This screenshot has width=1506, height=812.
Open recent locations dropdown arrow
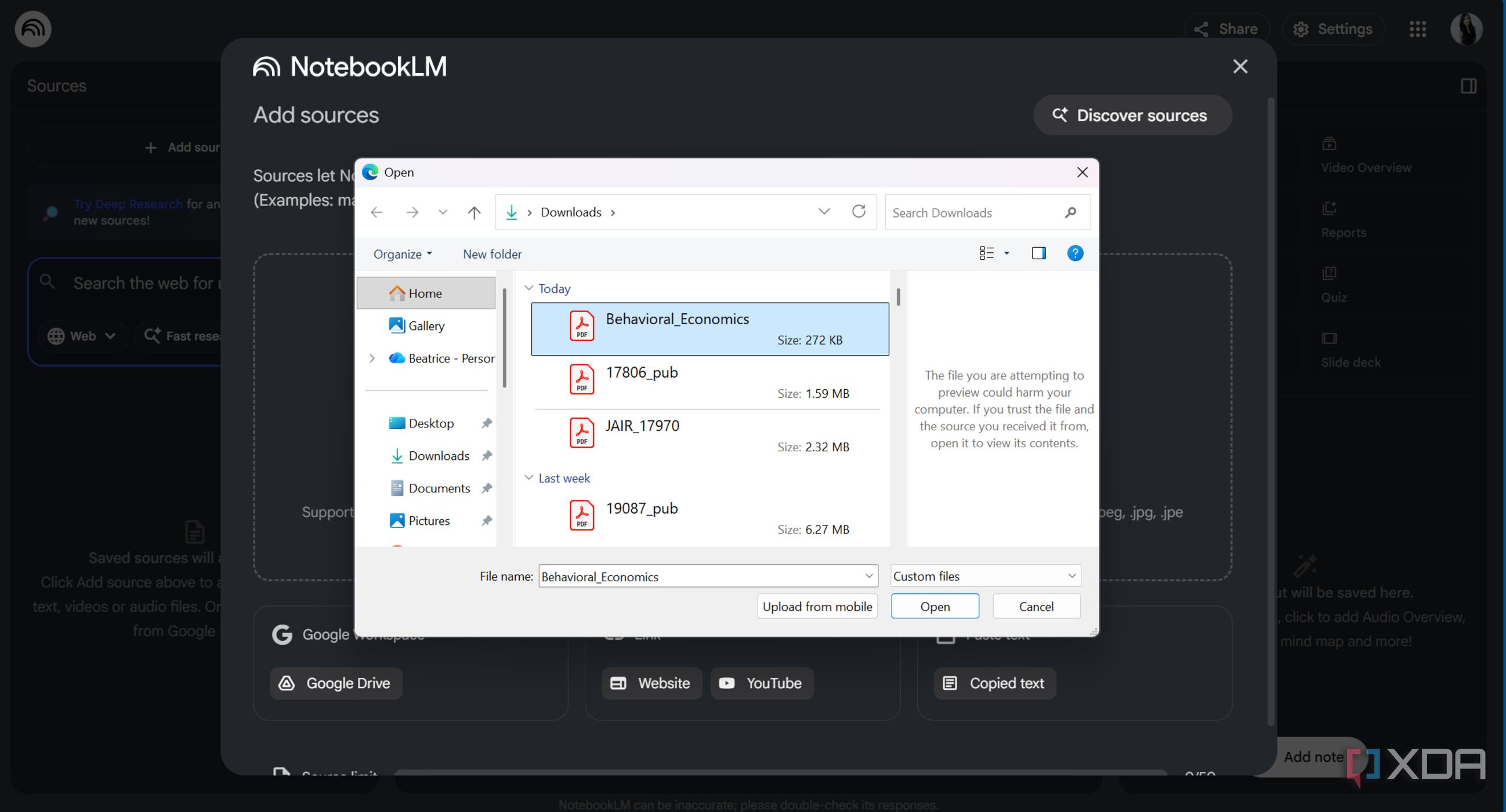[x=443, y=212]
